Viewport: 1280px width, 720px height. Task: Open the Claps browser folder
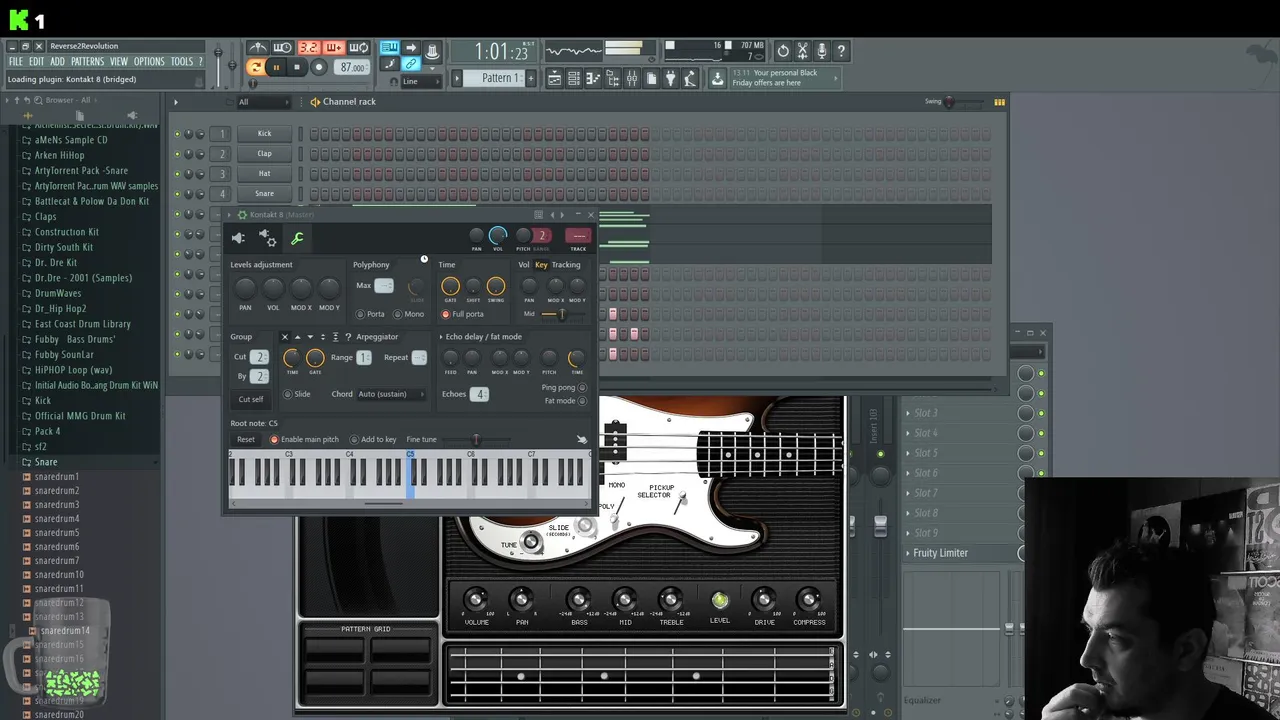coord(46,216)
